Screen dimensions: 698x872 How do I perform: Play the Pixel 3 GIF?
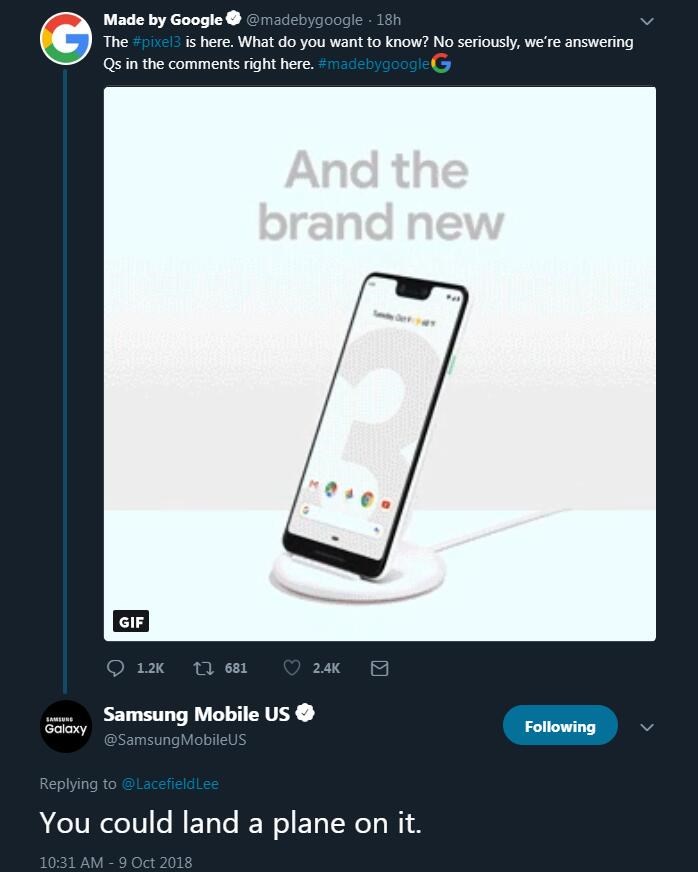click(380, 364)
